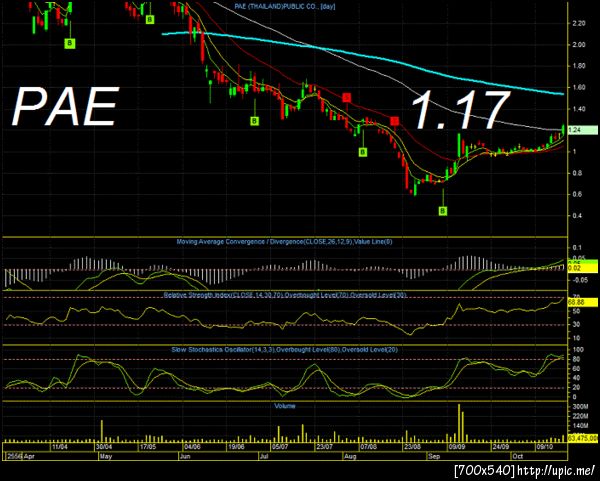Screen dimensions: 600x481
Task: Click the B buy marker near the 17/05 date
Action: click(x=150, y=19)
